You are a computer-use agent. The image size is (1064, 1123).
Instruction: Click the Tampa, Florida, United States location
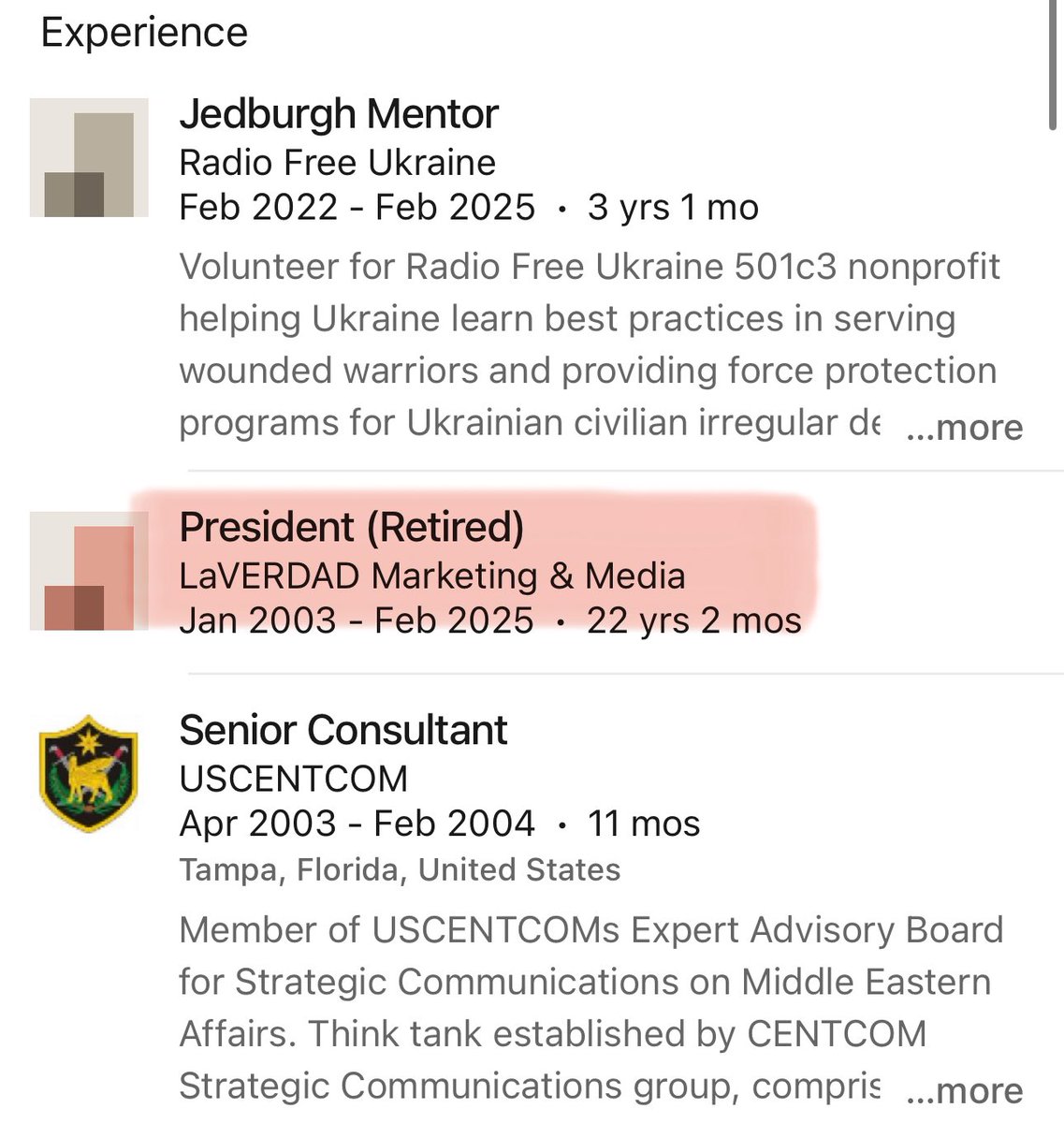400,869
